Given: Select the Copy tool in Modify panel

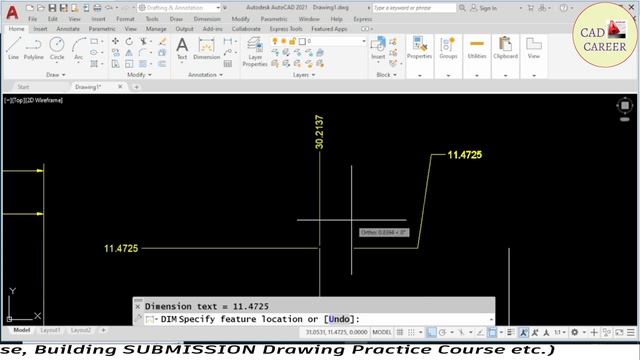Looking at the screenshot, I should pyautogui.click(x=116, y=53).
